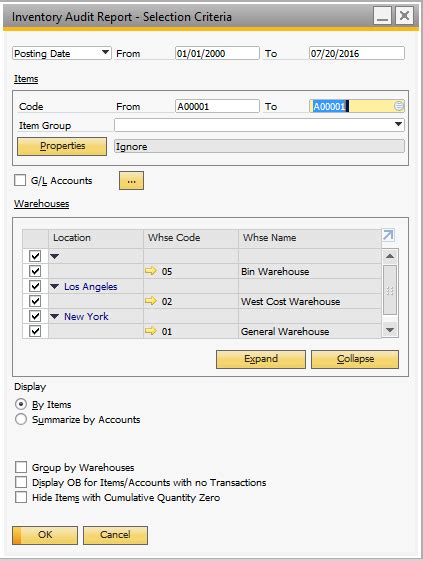Open G/L Accounts selection via ellipsis button
The image size is (423, 561).
pyautogui.click(x=131, y=181)
